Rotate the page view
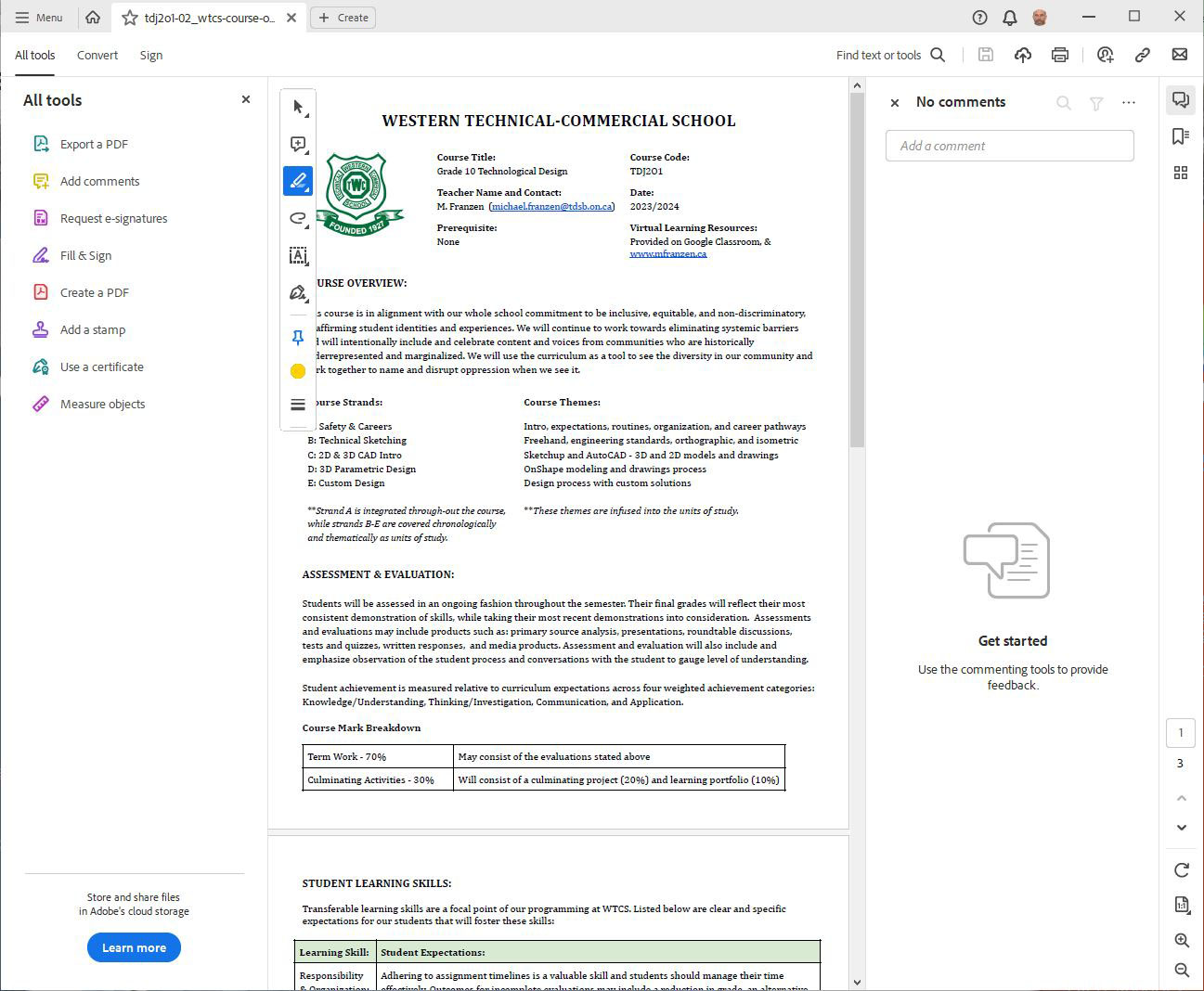The image size is (1204, 991). tap(1181, 869)
